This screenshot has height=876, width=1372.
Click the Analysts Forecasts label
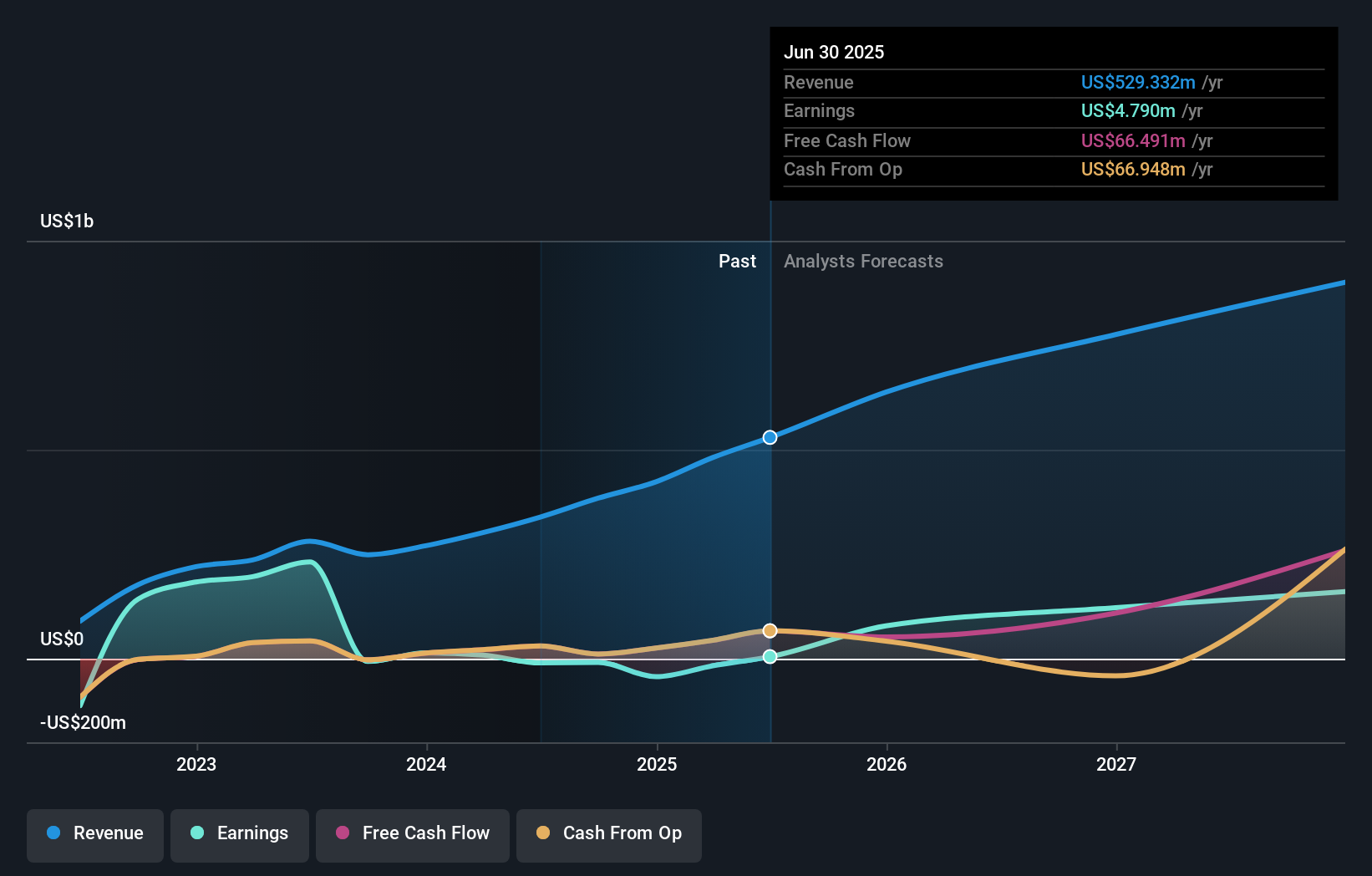(863, 262)
